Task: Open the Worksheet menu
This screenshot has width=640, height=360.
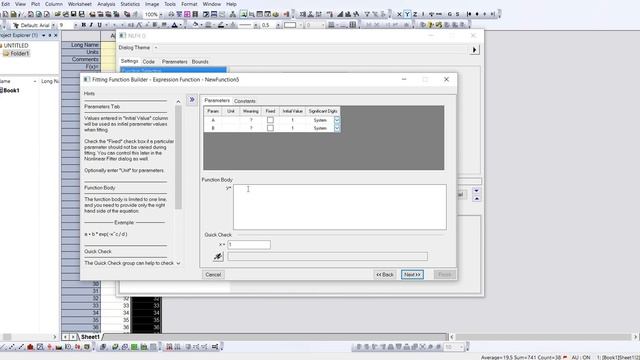Action: (x=80, y=4)
